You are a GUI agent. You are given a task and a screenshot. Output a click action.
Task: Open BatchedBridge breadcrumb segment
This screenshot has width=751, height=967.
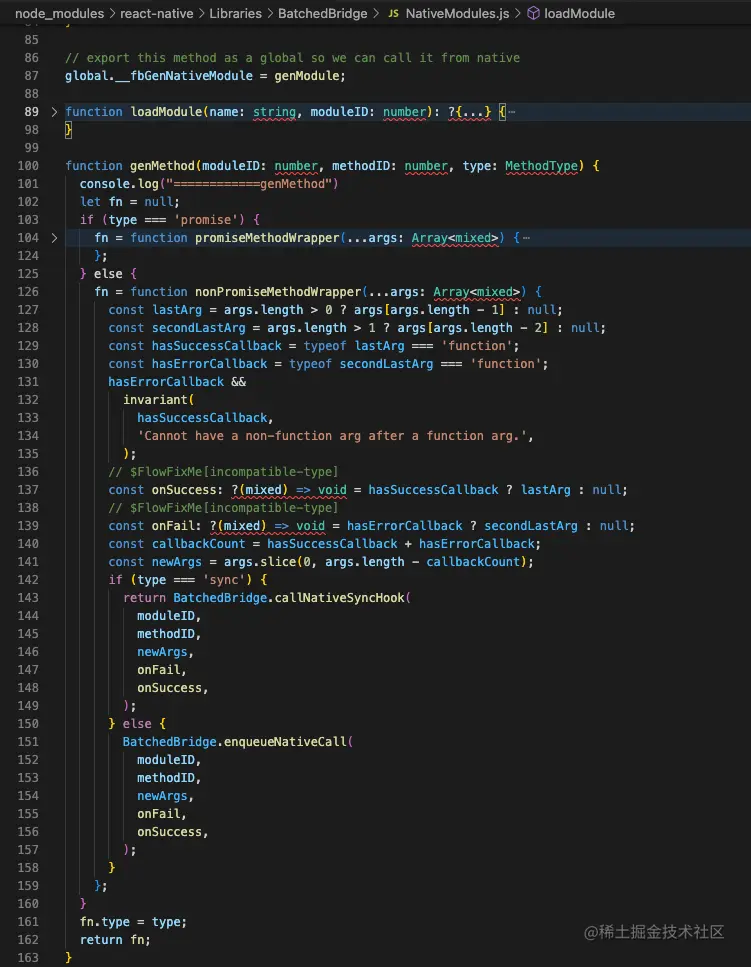point(322,13)
